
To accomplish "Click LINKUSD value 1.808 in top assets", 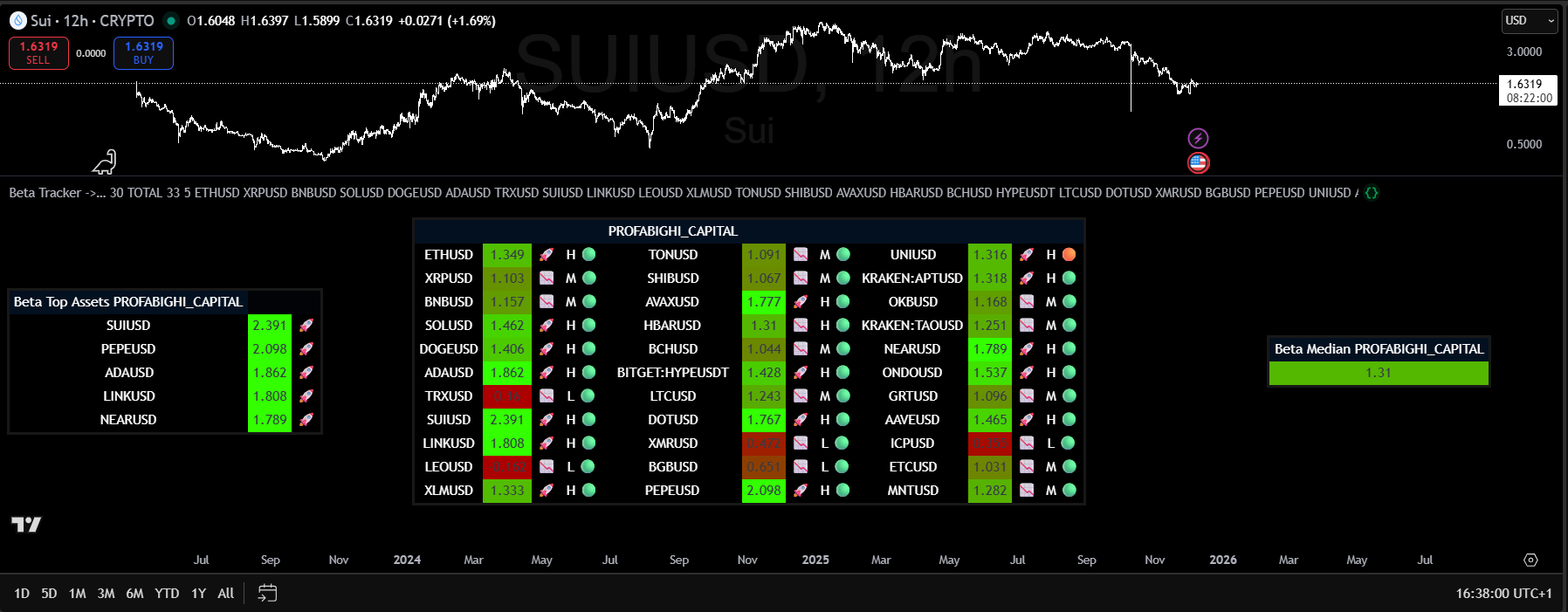I will tap(270, 396).
